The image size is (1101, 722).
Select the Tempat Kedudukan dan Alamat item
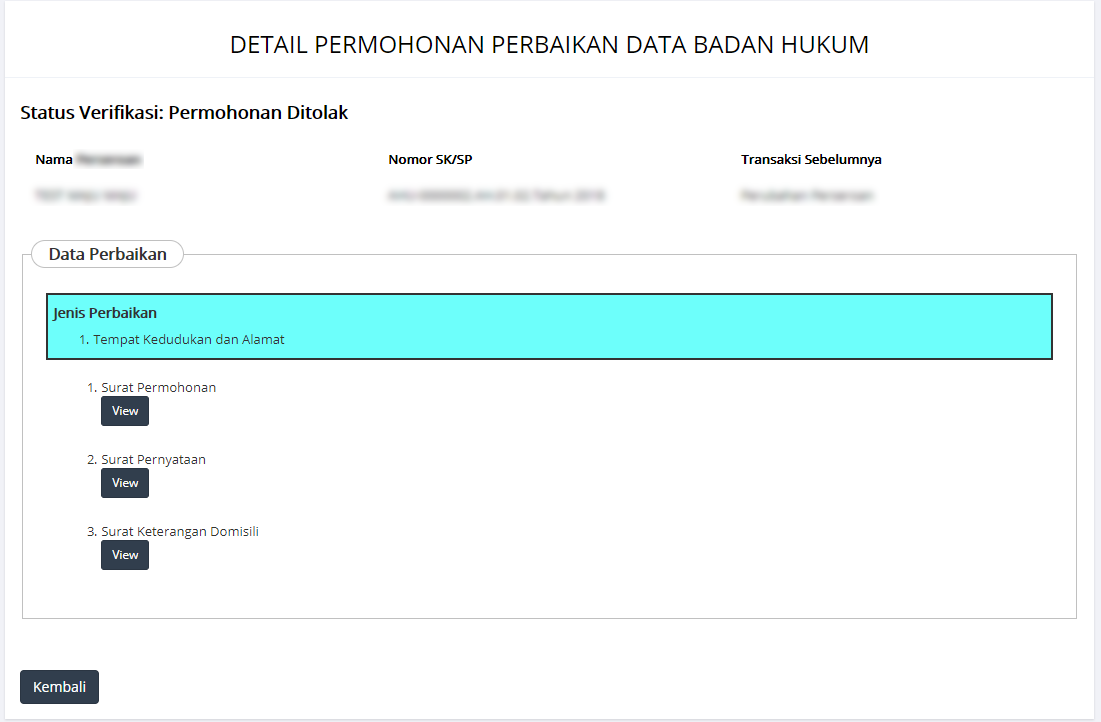pyautogui.click(x=189, y=340)
